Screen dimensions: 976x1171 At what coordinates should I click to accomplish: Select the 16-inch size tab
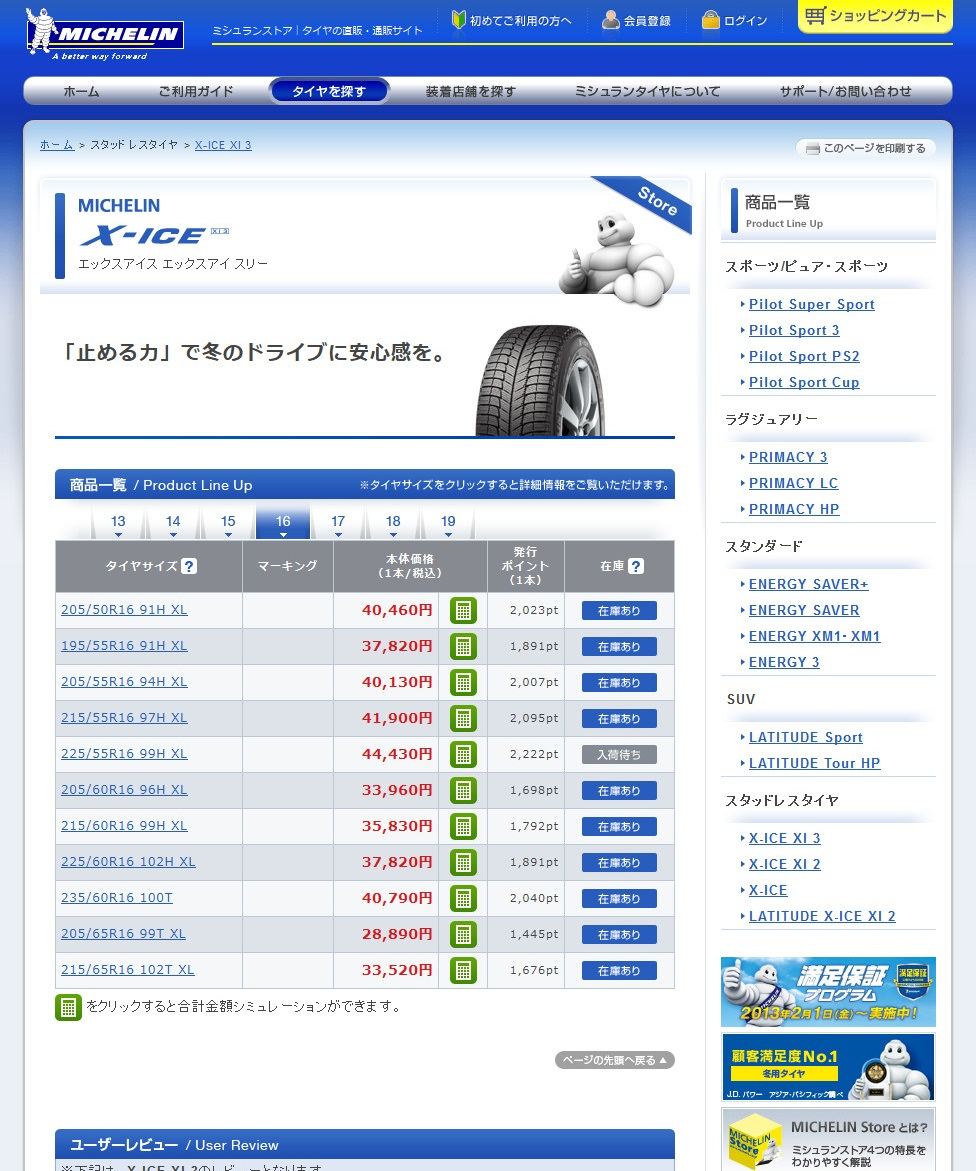coord(283,521)
